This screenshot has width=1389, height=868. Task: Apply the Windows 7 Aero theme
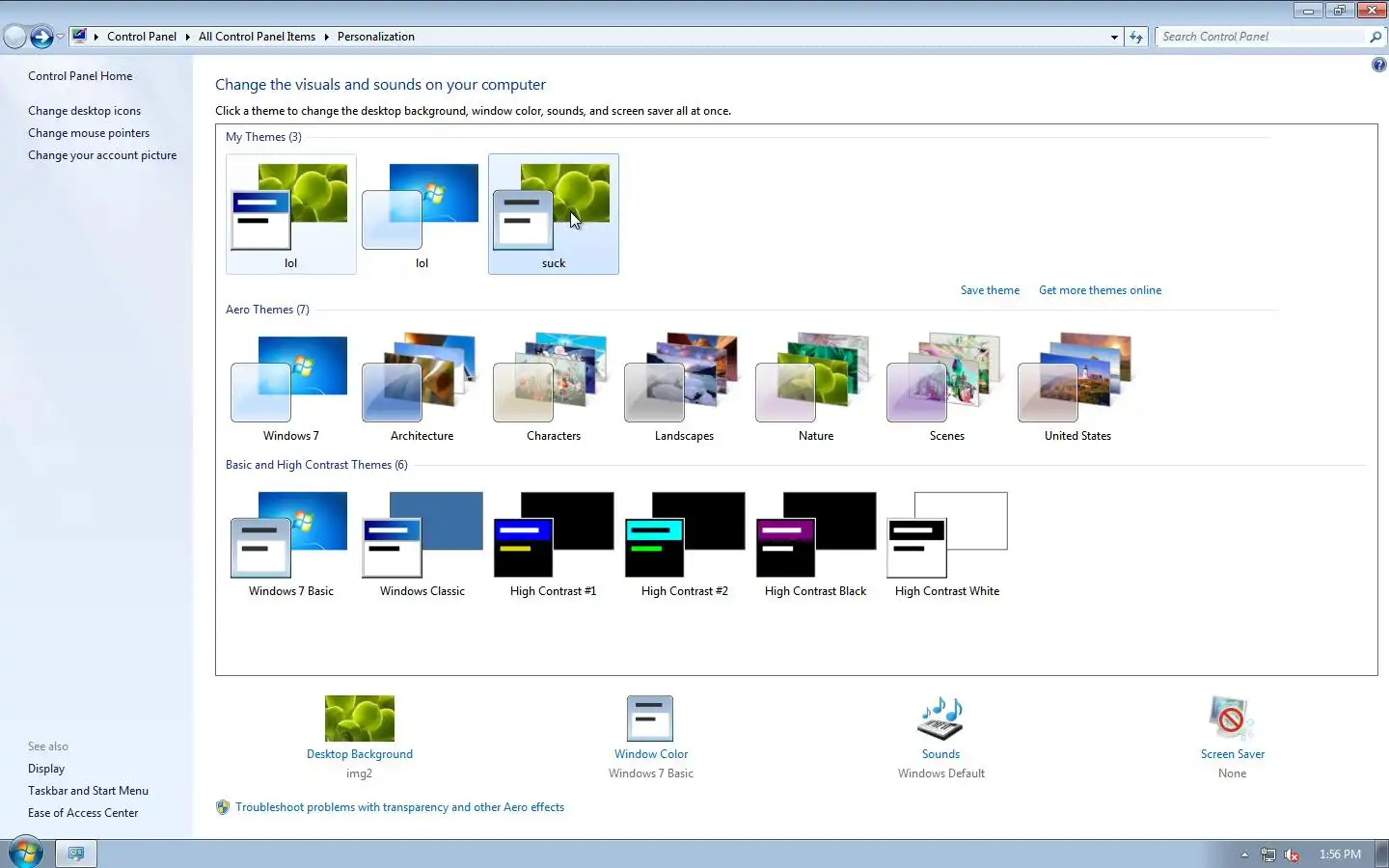pos(290,387)
